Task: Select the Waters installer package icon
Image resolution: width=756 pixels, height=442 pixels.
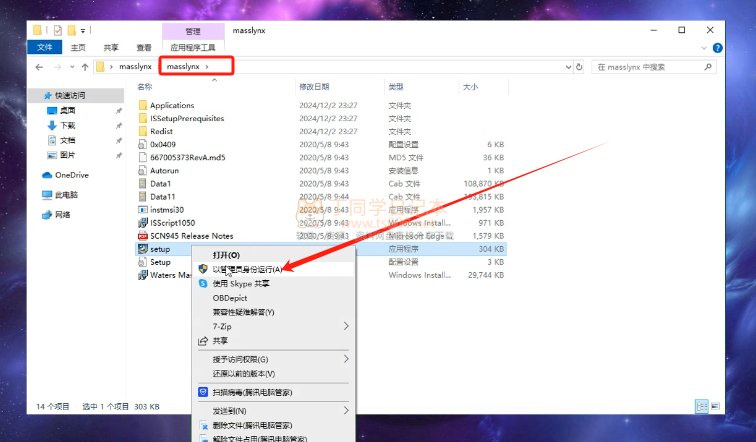Action: (x=143, y=275)
